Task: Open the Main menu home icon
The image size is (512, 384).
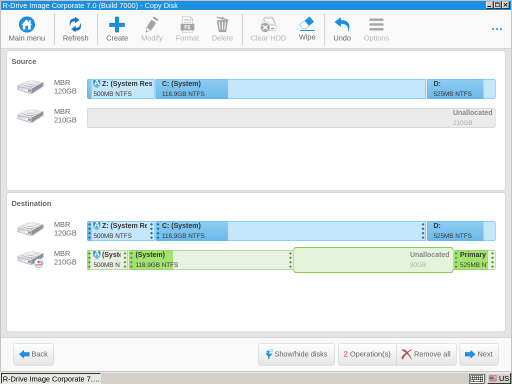Action: point(27,24)
